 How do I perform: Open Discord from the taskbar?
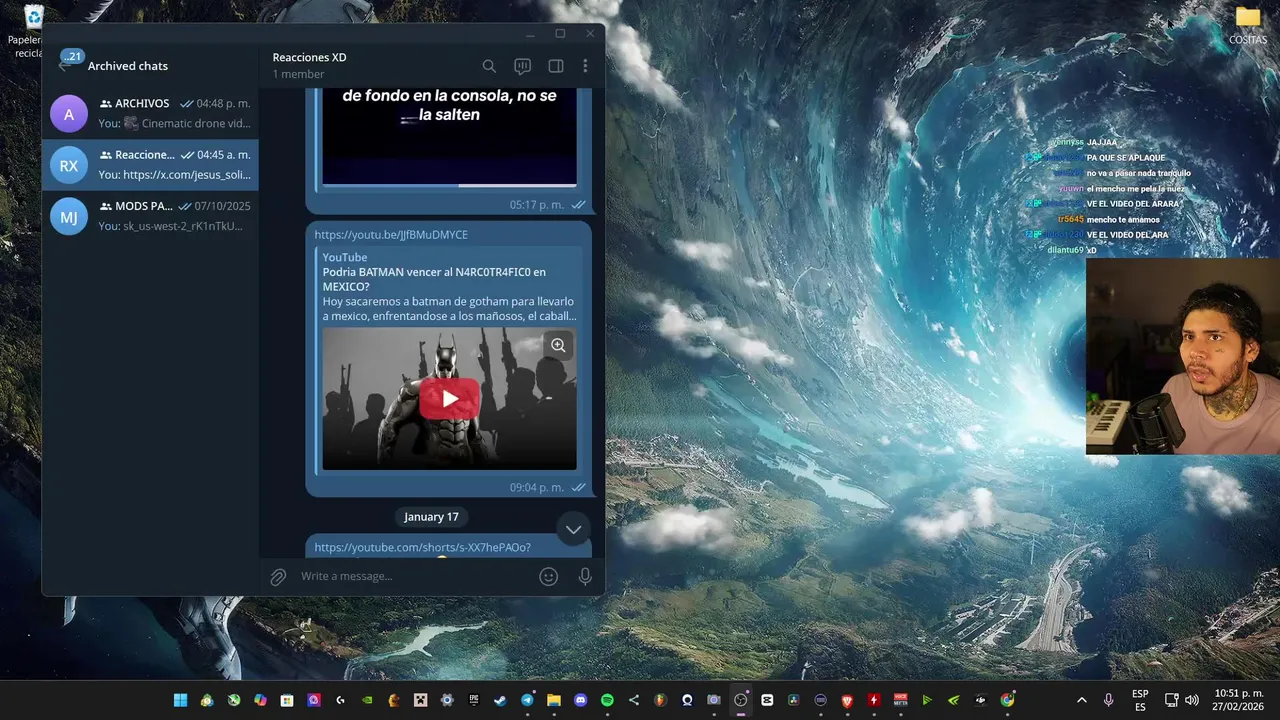tap(580, 700)
